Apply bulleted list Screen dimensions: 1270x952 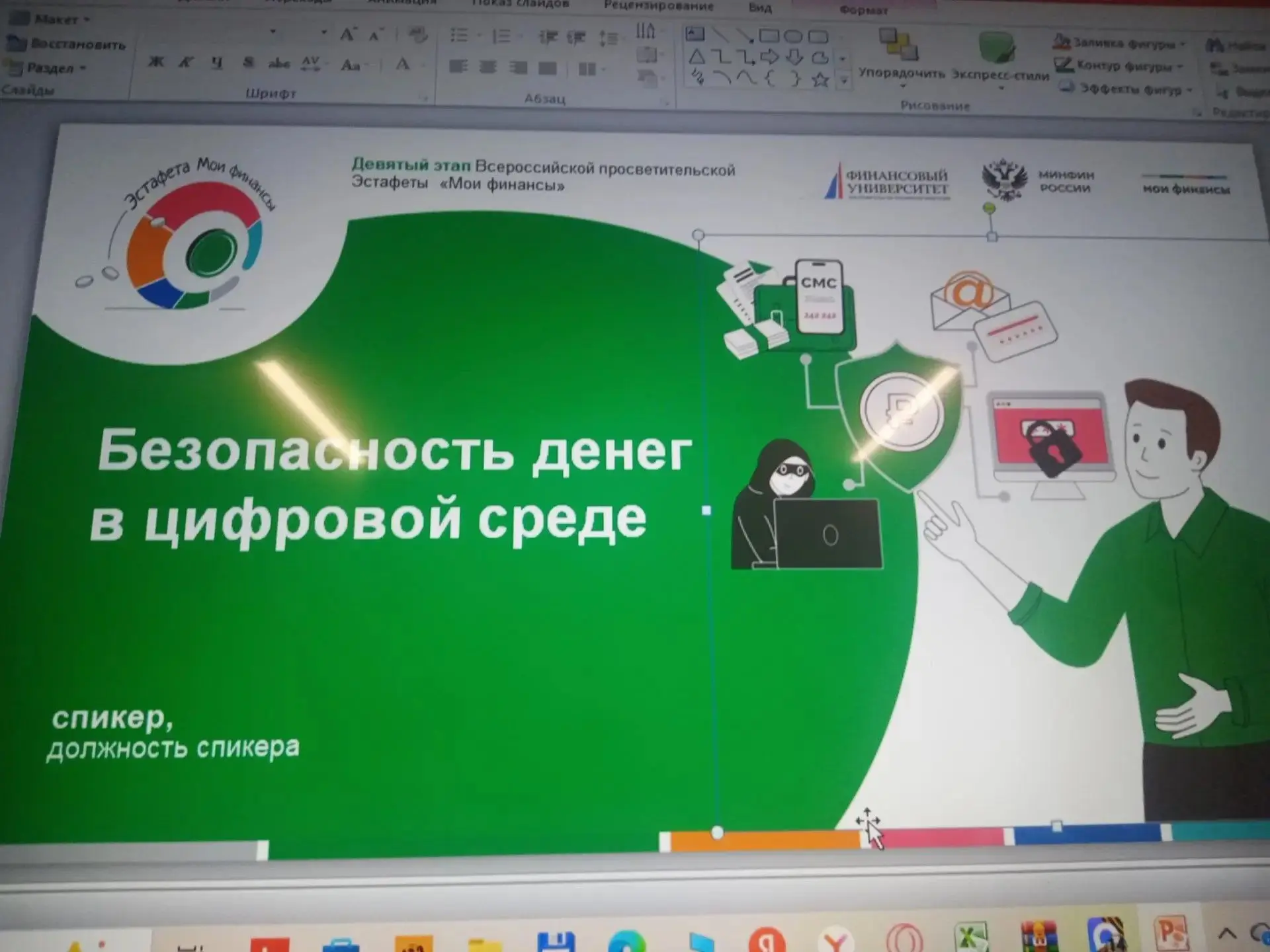coord(459,35)
